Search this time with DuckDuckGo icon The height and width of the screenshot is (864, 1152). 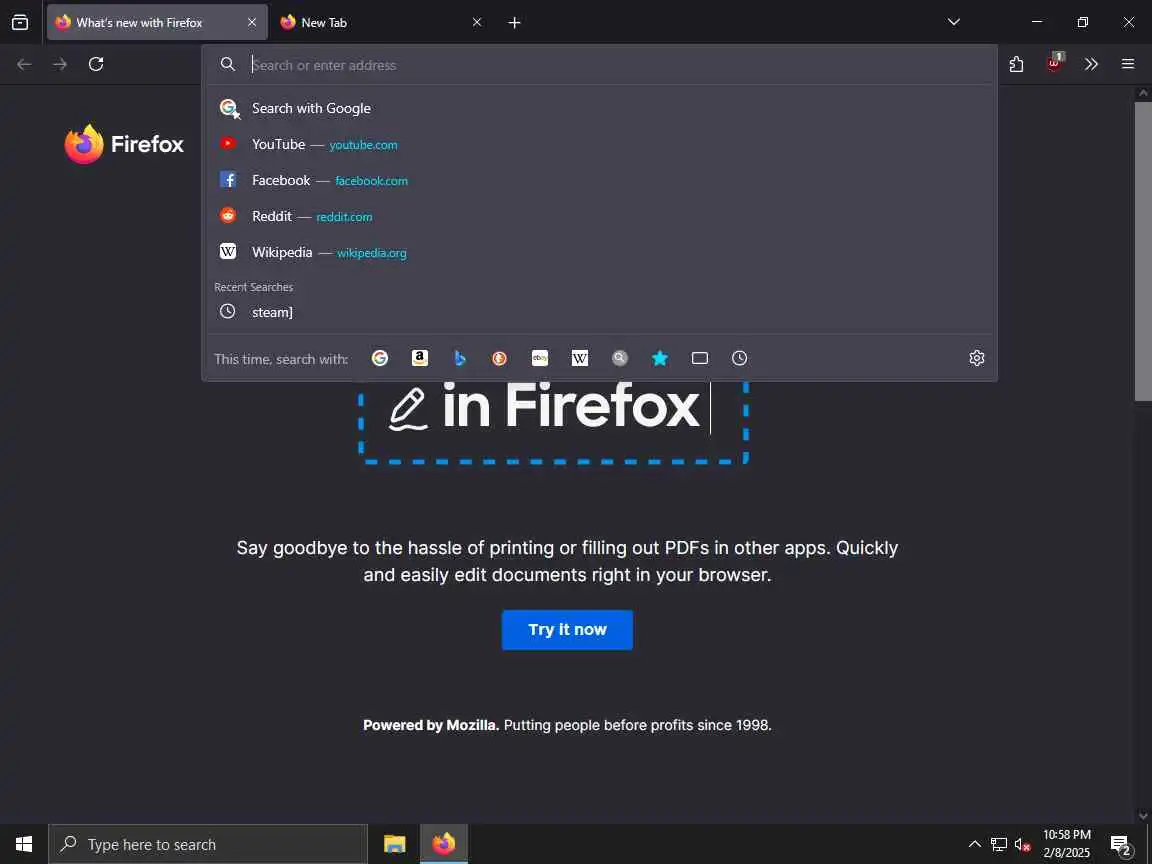pyautogui.click(x=500, y=358)
